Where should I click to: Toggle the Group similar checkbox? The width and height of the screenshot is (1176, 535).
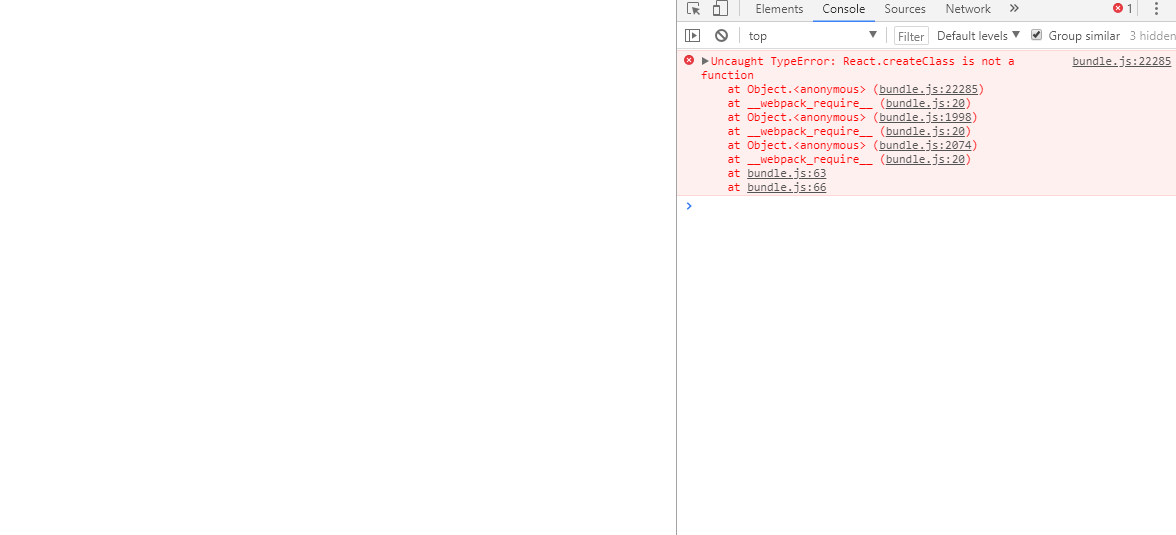coord(1036,35)
